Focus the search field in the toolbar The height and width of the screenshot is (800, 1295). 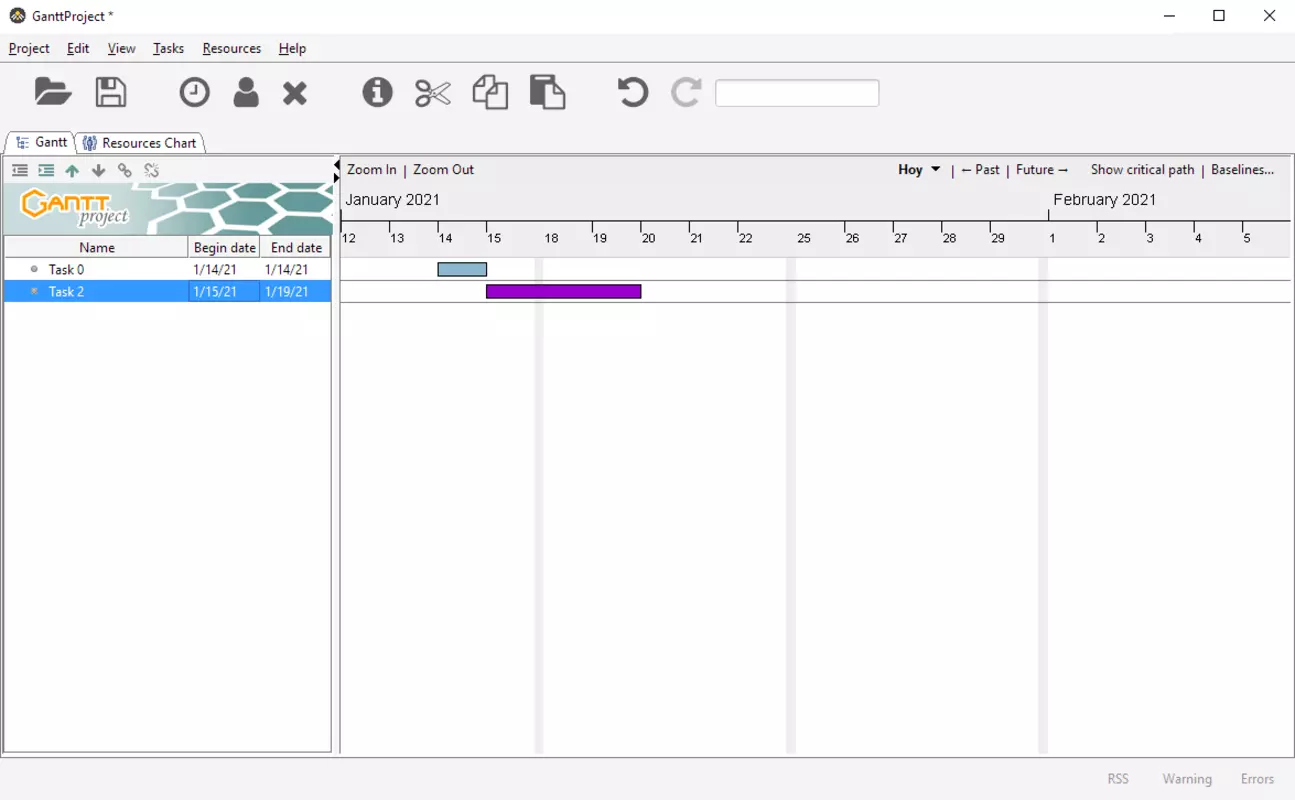pos(797,93)
